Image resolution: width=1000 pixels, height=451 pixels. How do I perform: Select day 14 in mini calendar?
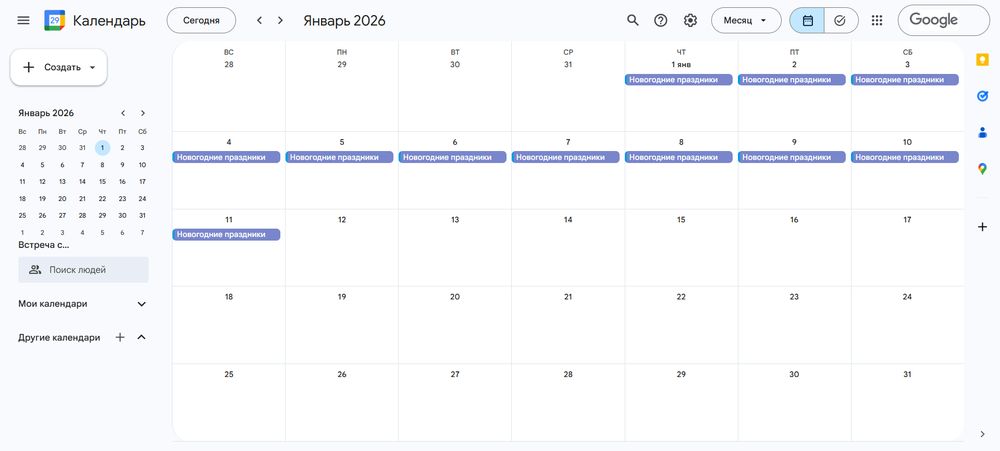(x=82, y=182)
